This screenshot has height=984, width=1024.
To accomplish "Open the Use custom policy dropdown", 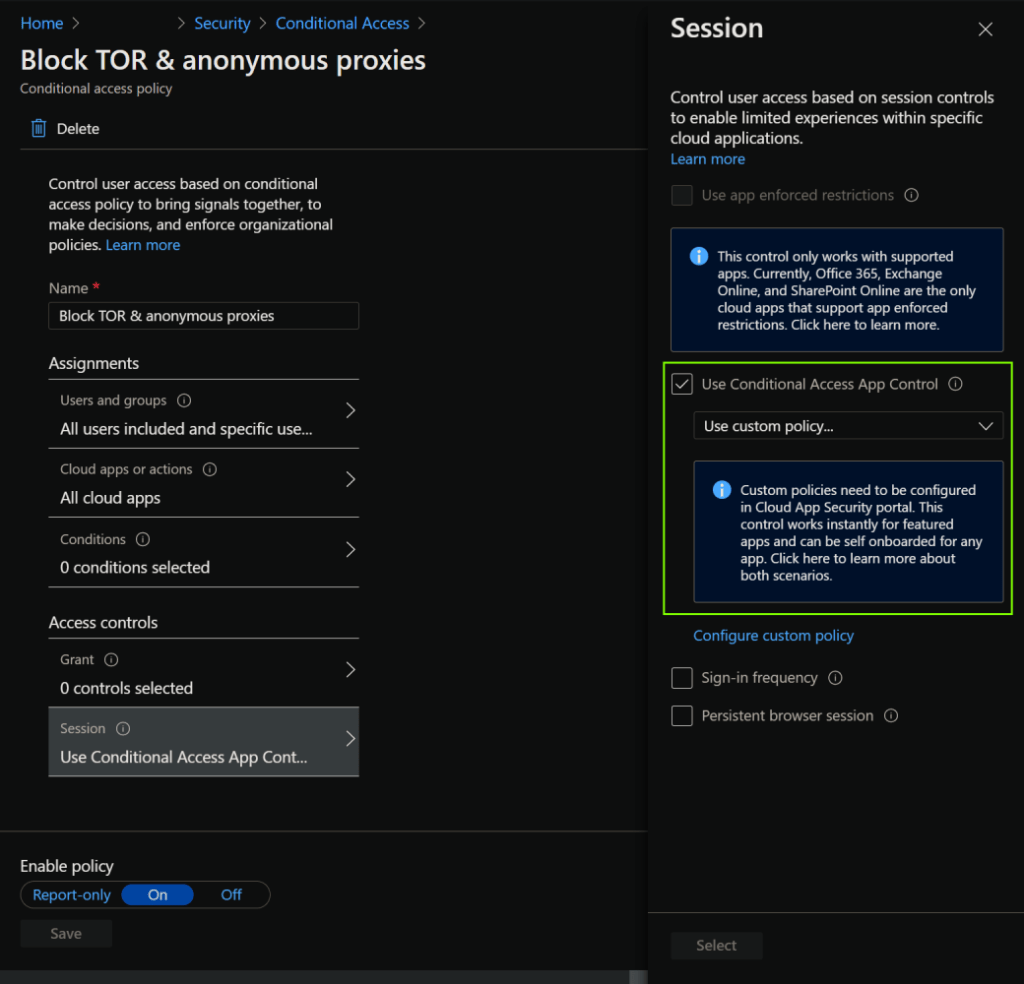I will pos(848,425).
